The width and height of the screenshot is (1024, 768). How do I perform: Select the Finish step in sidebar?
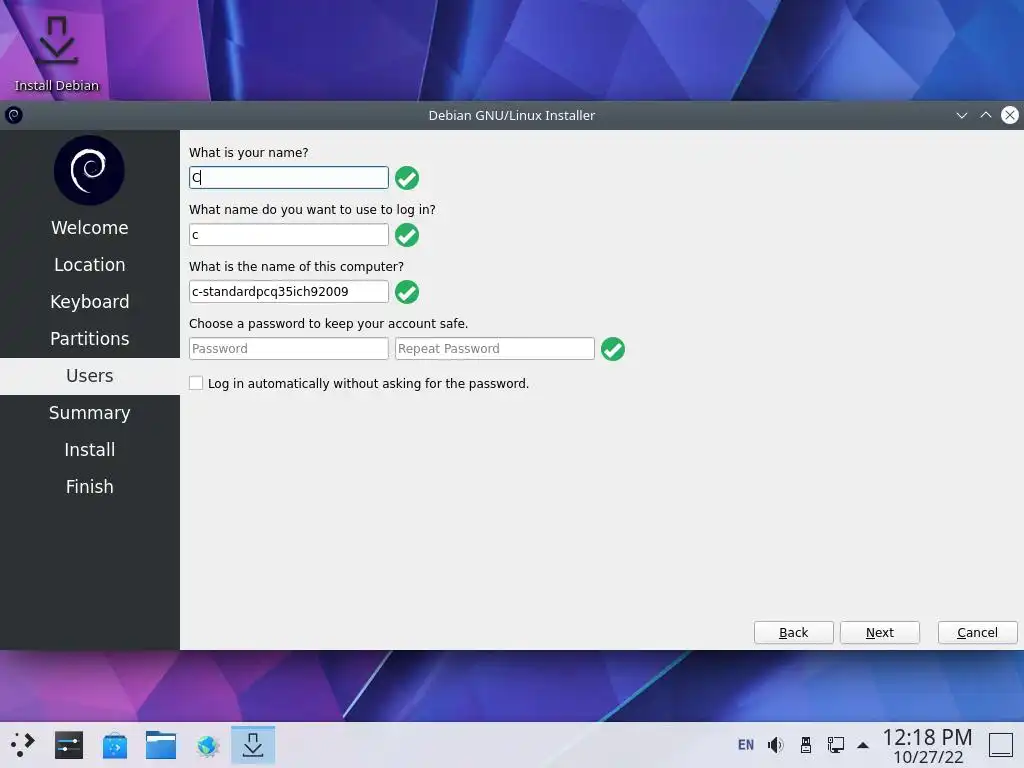click(89, 487)
